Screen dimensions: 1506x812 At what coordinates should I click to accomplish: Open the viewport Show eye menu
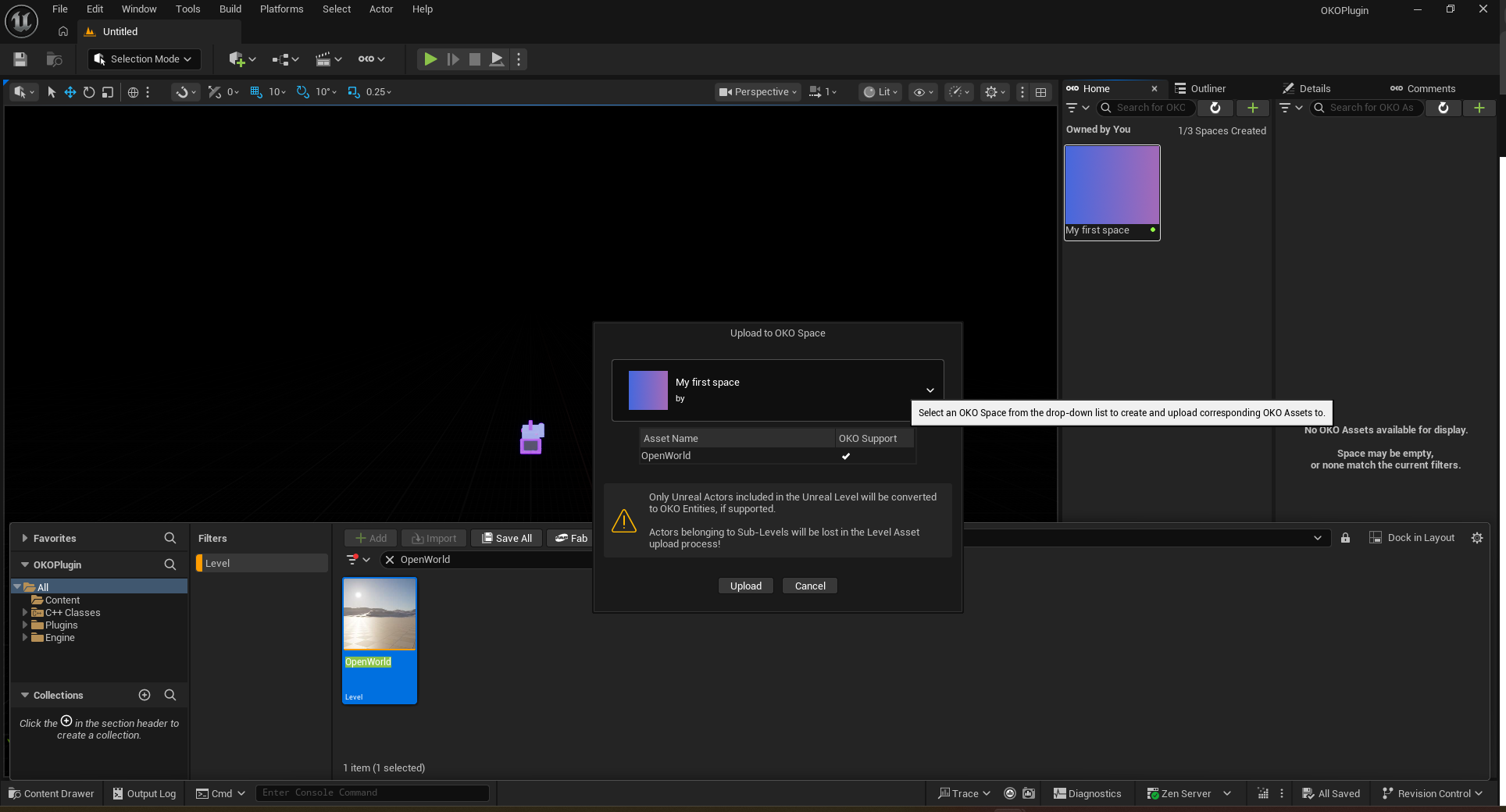[x=923, y=92]
